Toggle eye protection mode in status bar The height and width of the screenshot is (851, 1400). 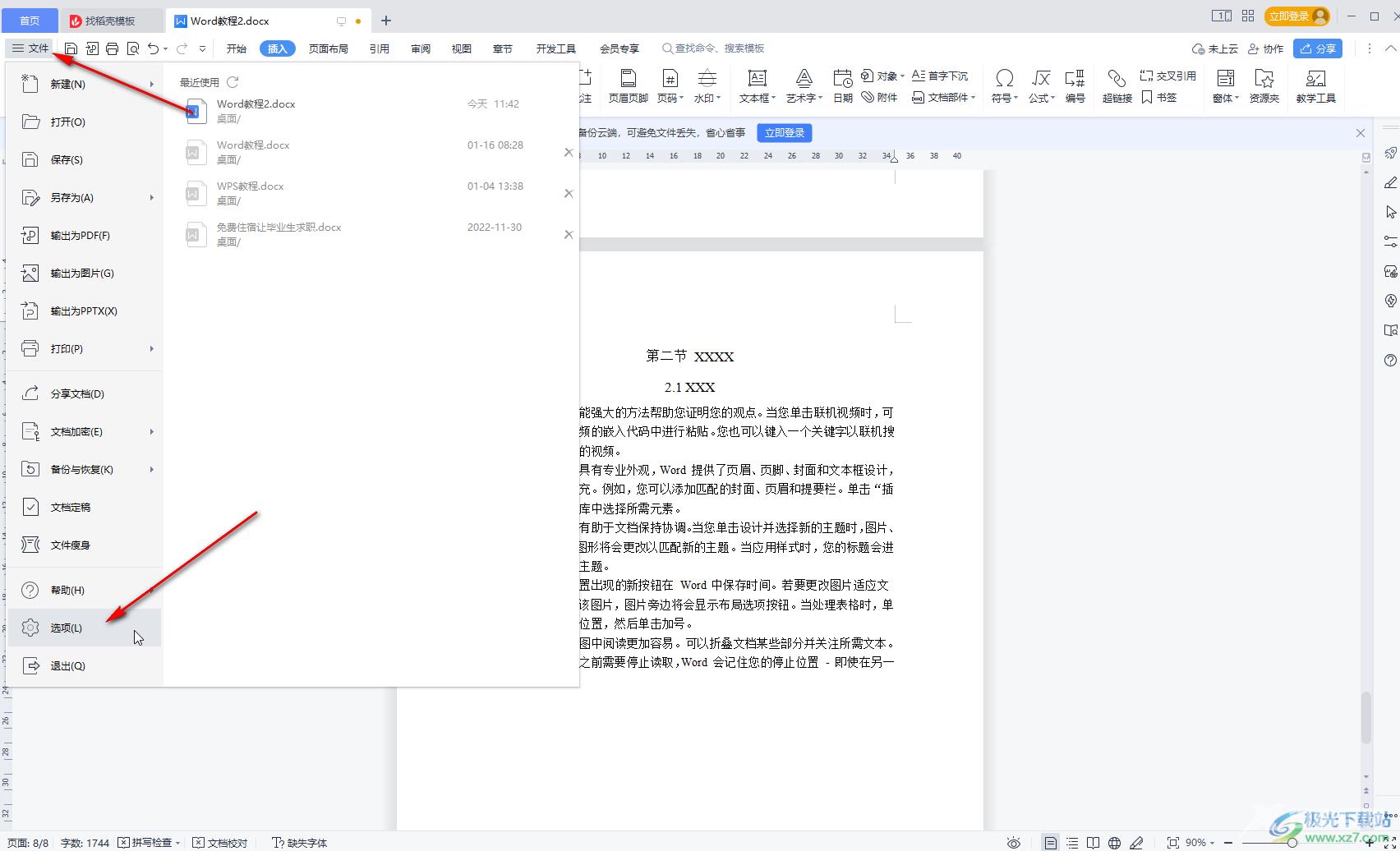[x=1014, y=843]
